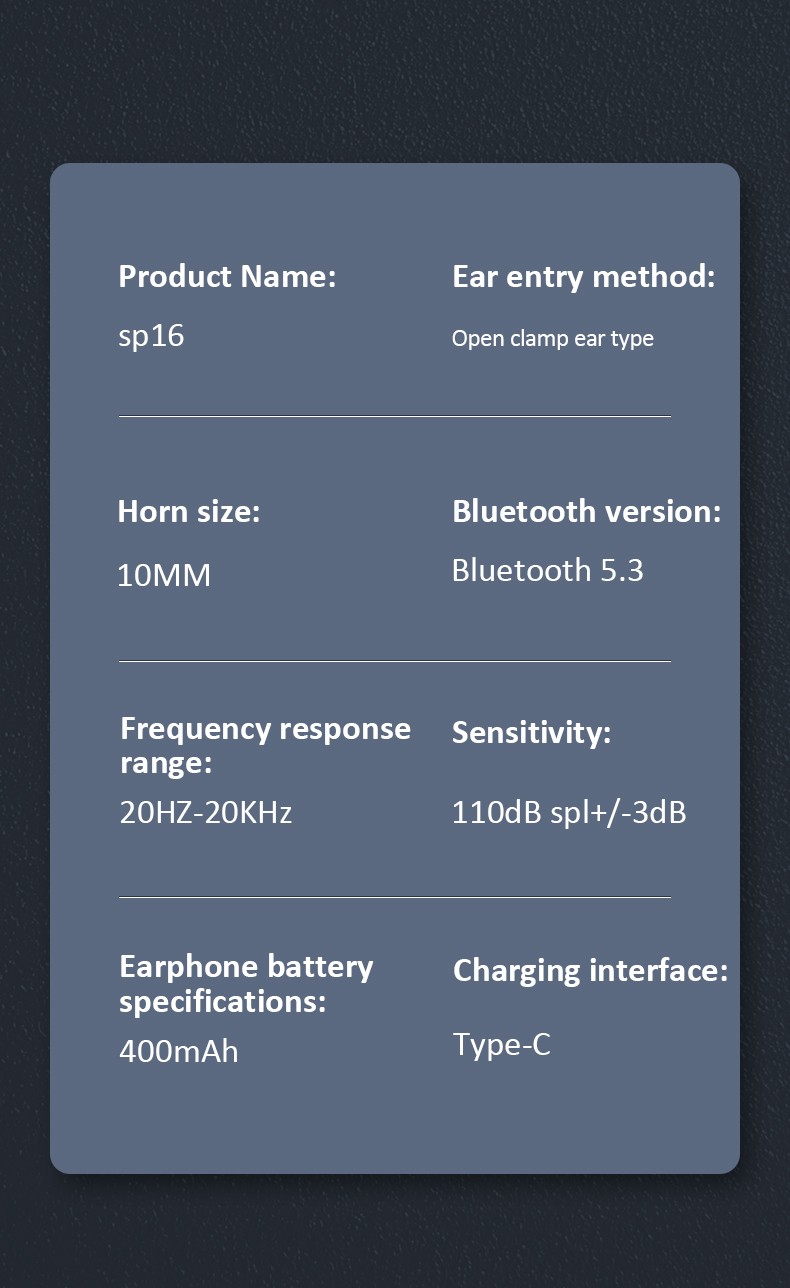Select the "110dB spl+/-3dB" sensitivity value
The height and width of the screenshot is (1288, 790).
point(569,811)
